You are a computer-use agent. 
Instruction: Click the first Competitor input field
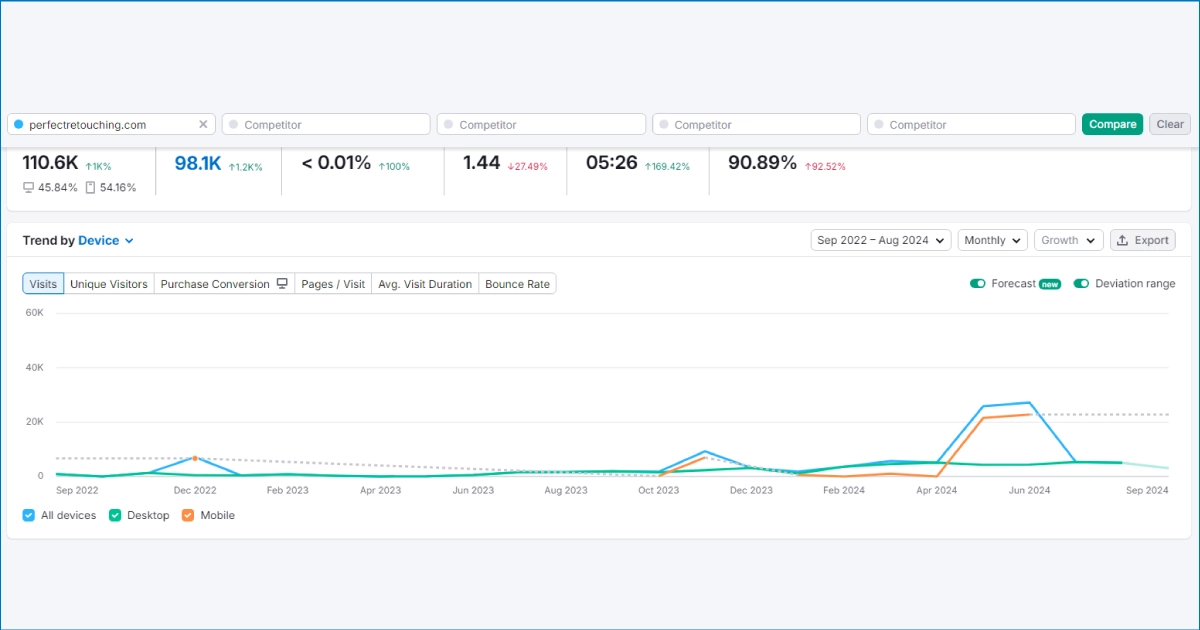326,124
